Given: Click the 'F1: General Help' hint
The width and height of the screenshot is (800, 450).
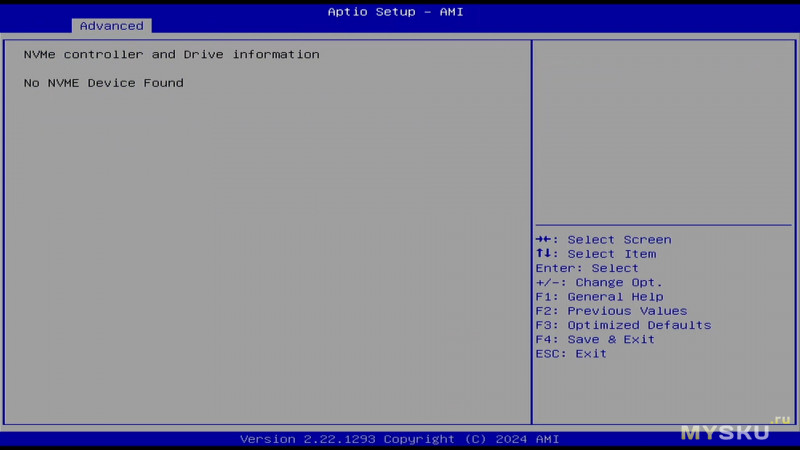Looking at the screenshot, I should click(x=599, y=296).
